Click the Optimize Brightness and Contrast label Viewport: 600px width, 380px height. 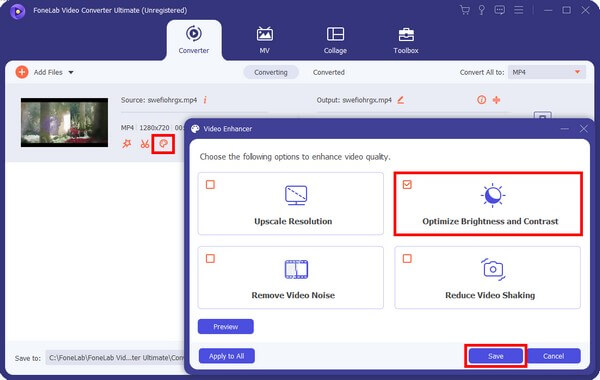(x=490, y=221)
